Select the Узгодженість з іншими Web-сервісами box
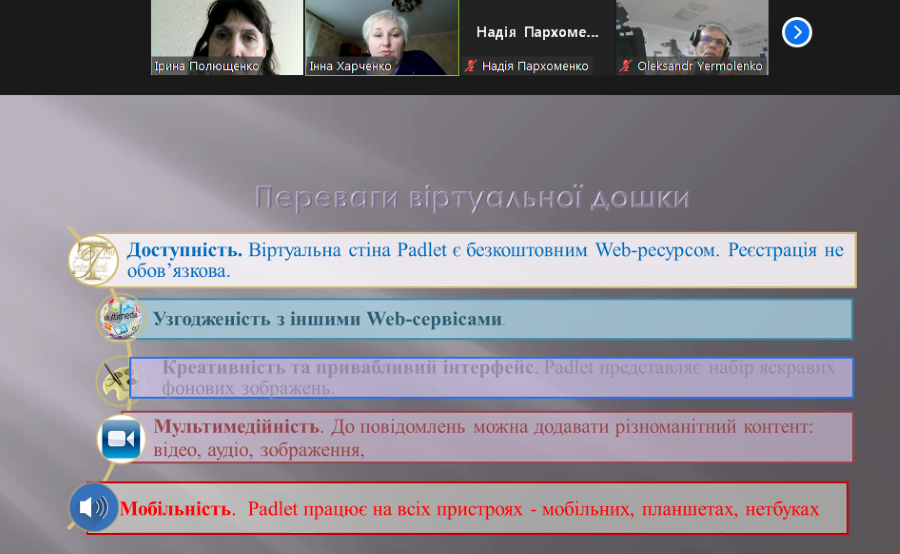The image size is (900, 554). coord(494,319)
